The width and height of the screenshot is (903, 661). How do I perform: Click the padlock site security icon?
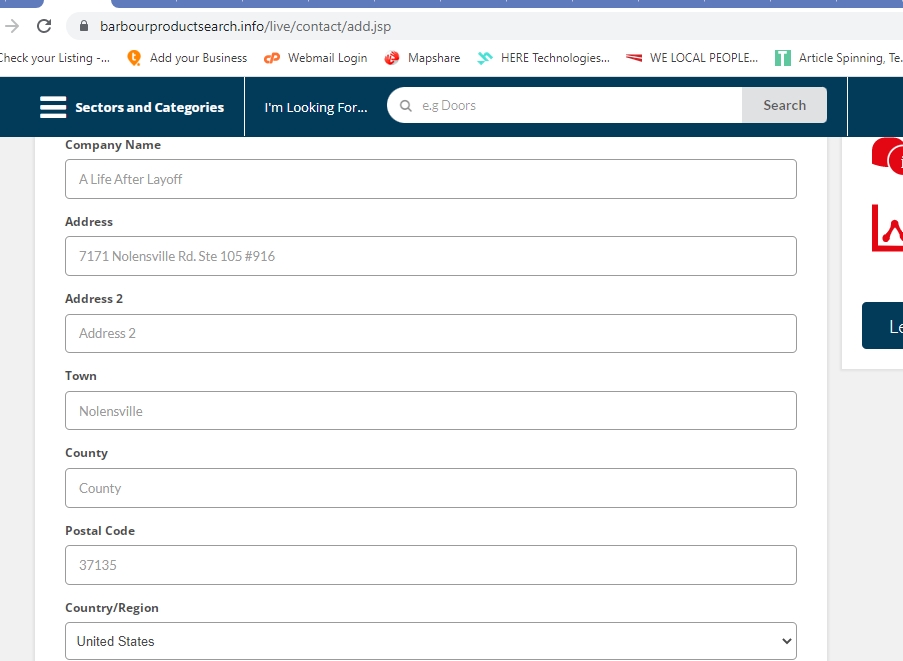(x=83, y=26)
